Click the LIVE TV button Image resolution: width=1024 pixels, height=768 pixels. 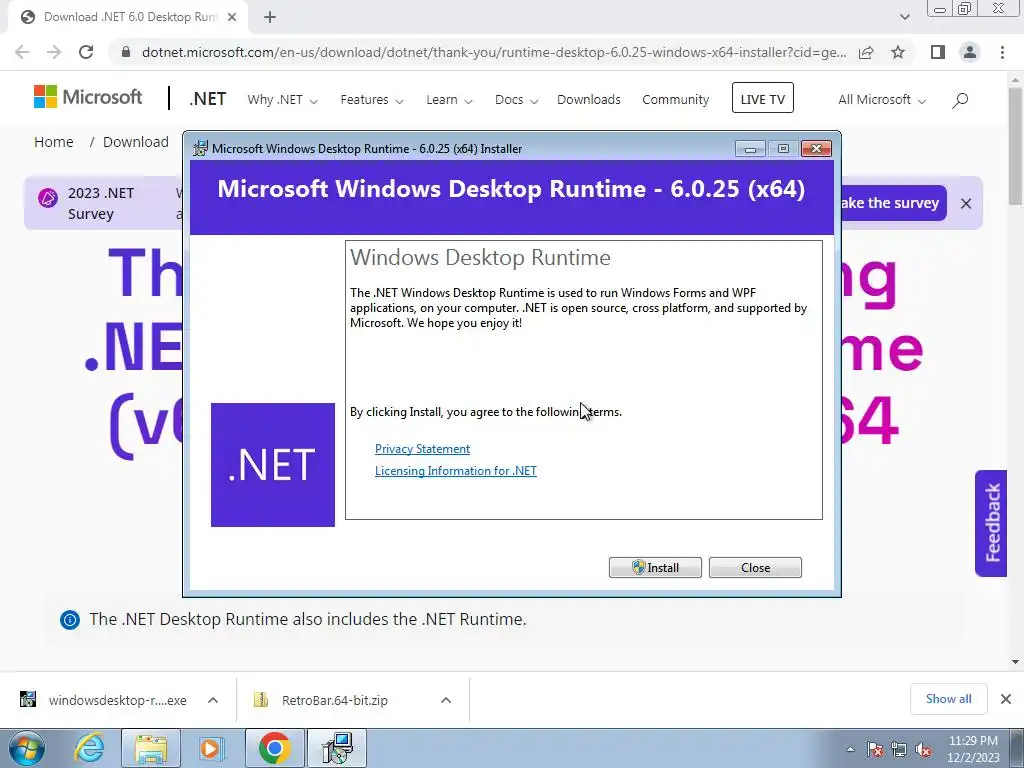[763, 98]
